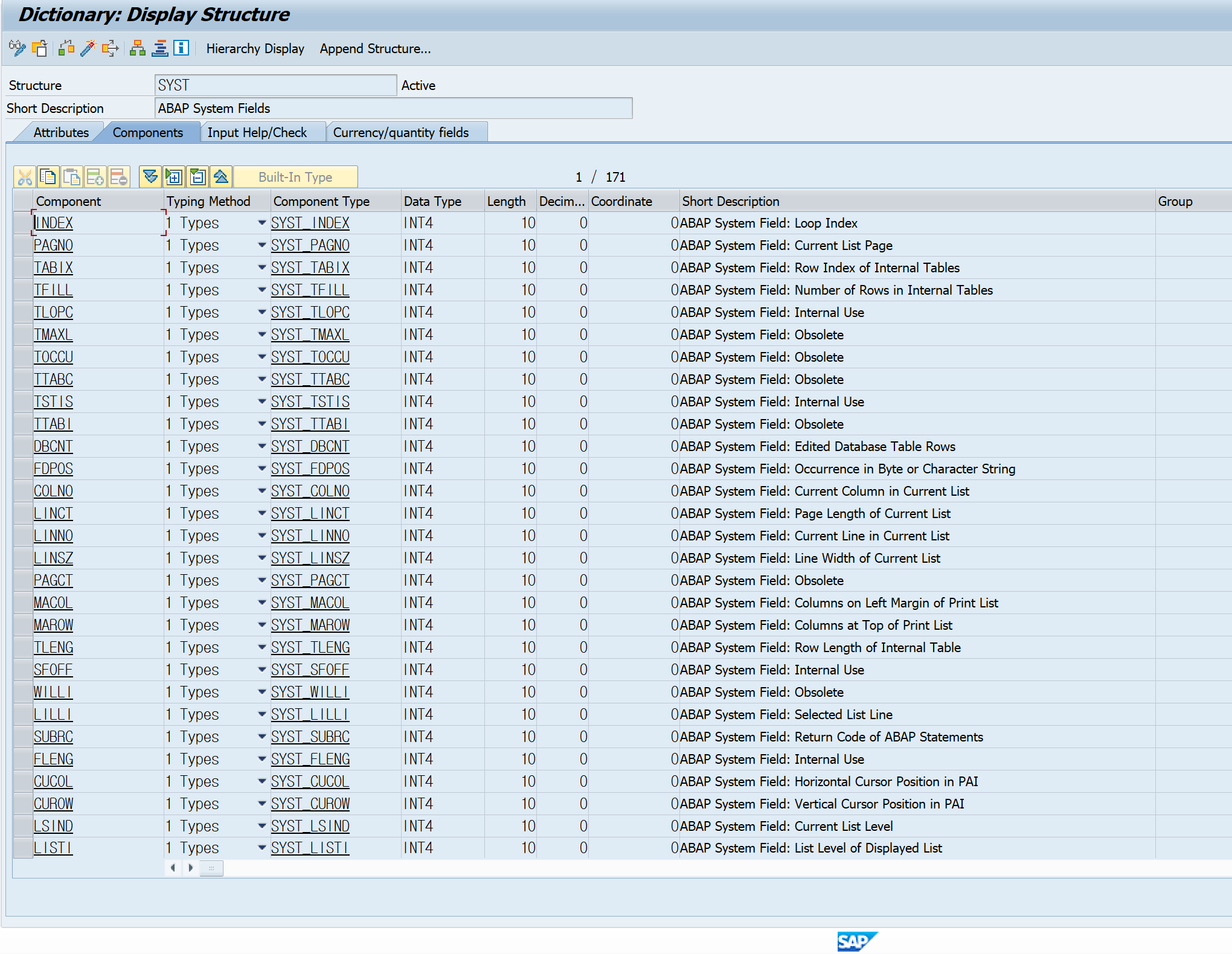1232x954 pixels.
Task: Click the Copy rows icon
Action: (48, 177)
